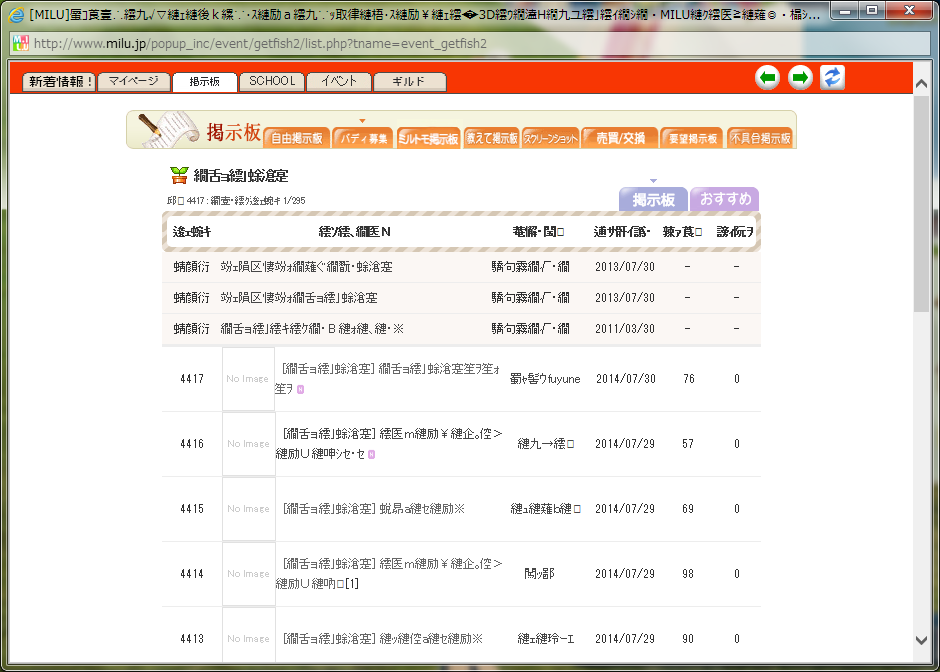The width and height of the screenshot is (940, 672).
Task: Click the No Image thumbnail for post 4414
Action: tap(248, 574)
